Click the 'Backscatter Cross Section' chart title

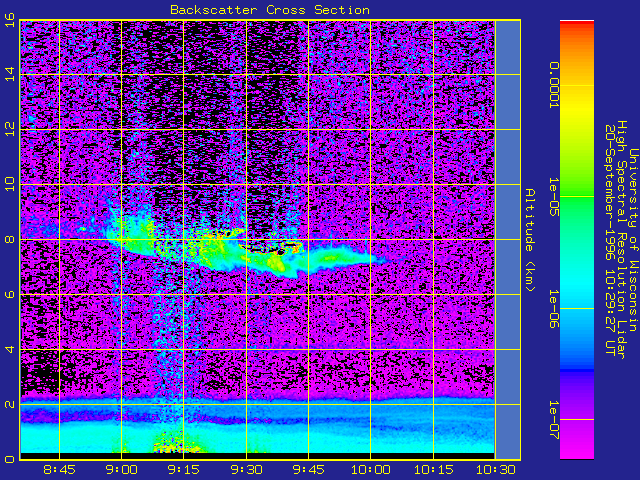[x=270, y=10]
